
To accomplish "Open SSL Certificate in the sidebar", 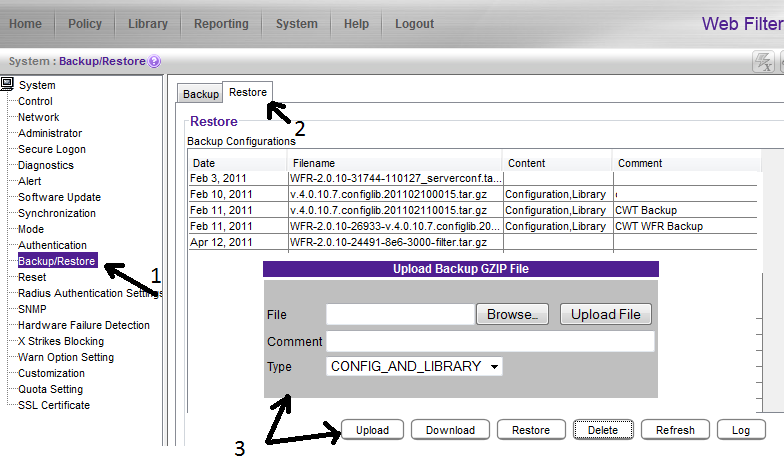I will 53,405.
